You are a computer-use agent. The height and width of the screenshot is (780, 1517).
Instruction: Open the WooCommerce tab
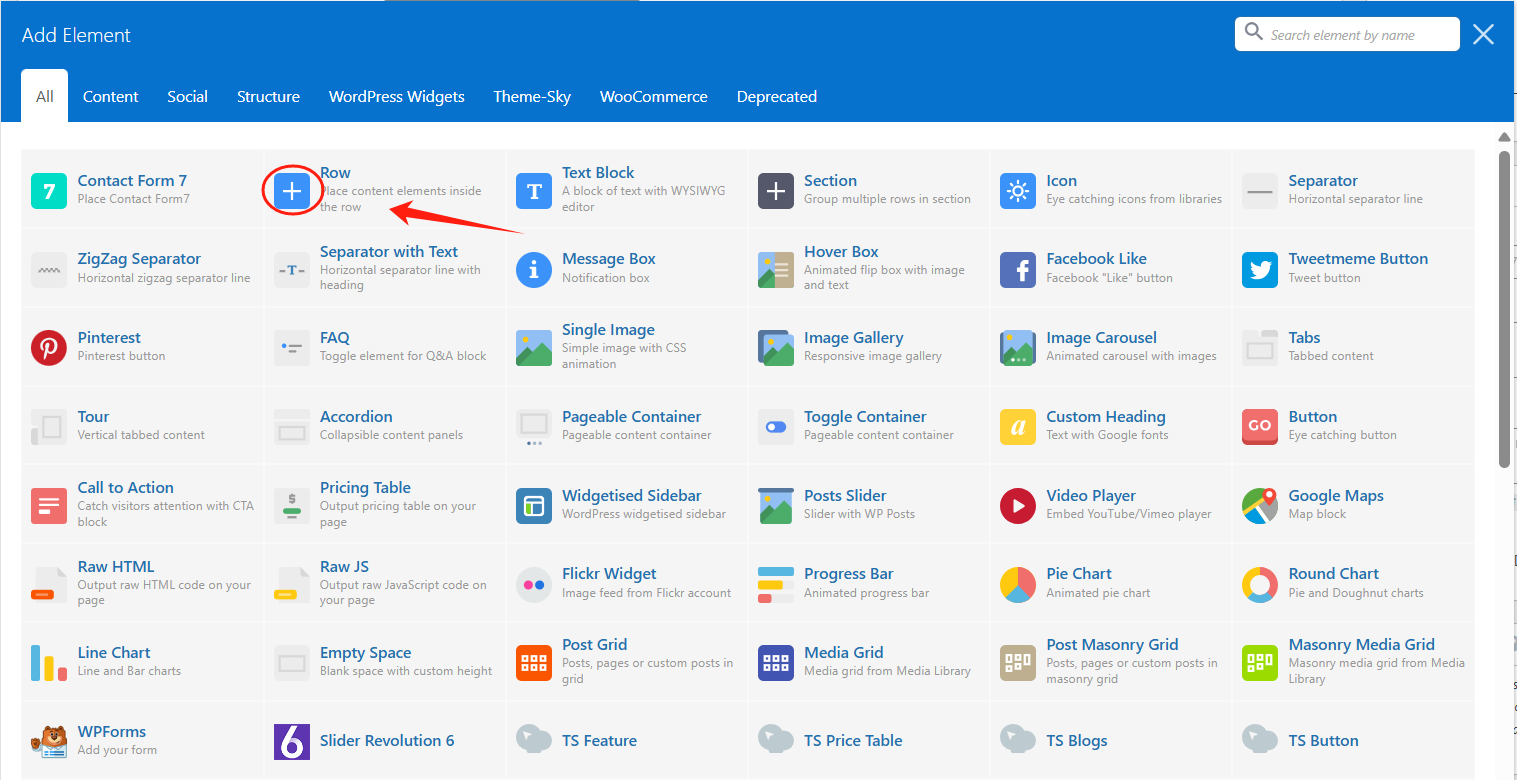point(653,97)
